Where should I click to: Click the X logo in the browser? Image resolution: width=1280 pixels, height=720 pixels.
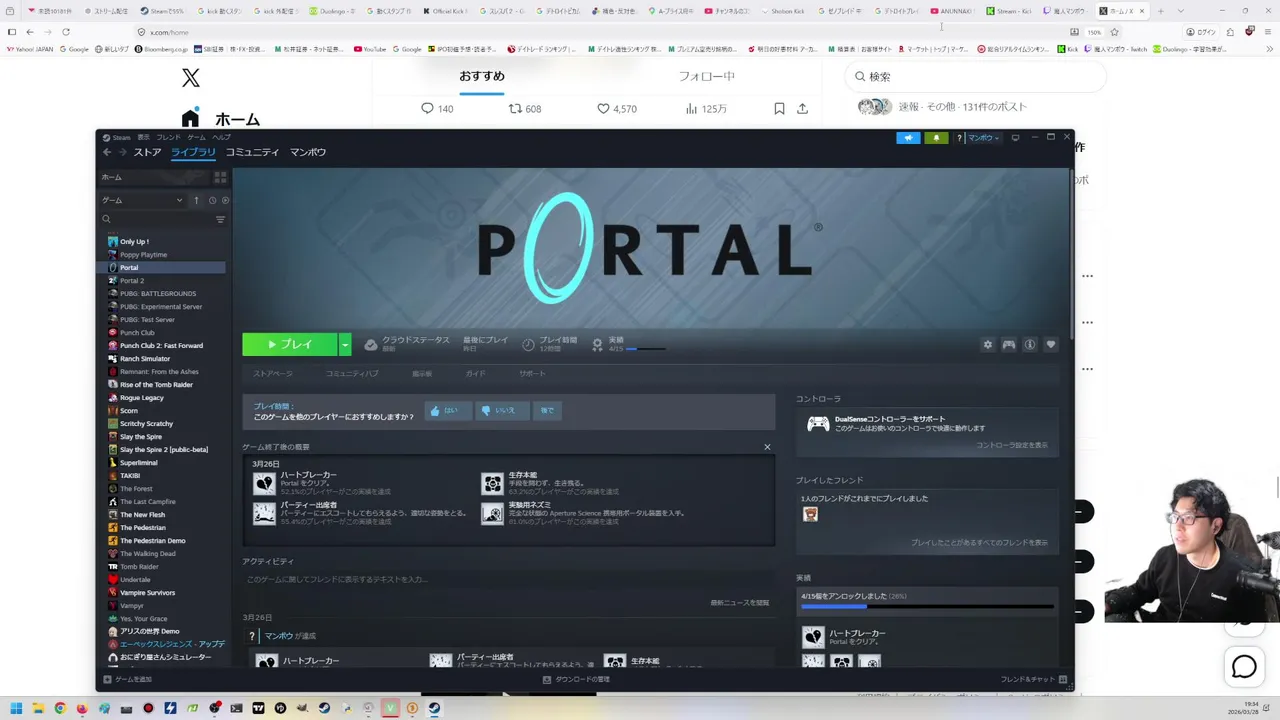click(191, 77)
